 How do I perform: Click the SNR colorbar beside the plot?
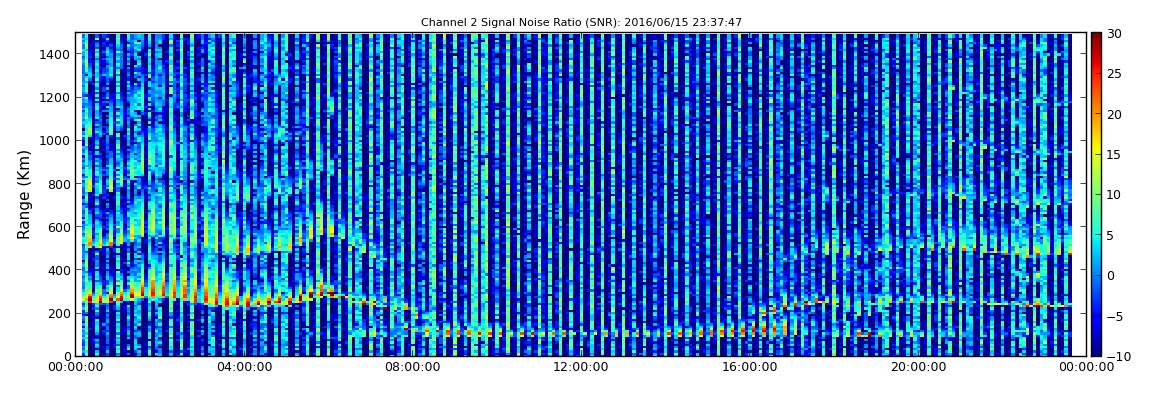coord(1096,194)
